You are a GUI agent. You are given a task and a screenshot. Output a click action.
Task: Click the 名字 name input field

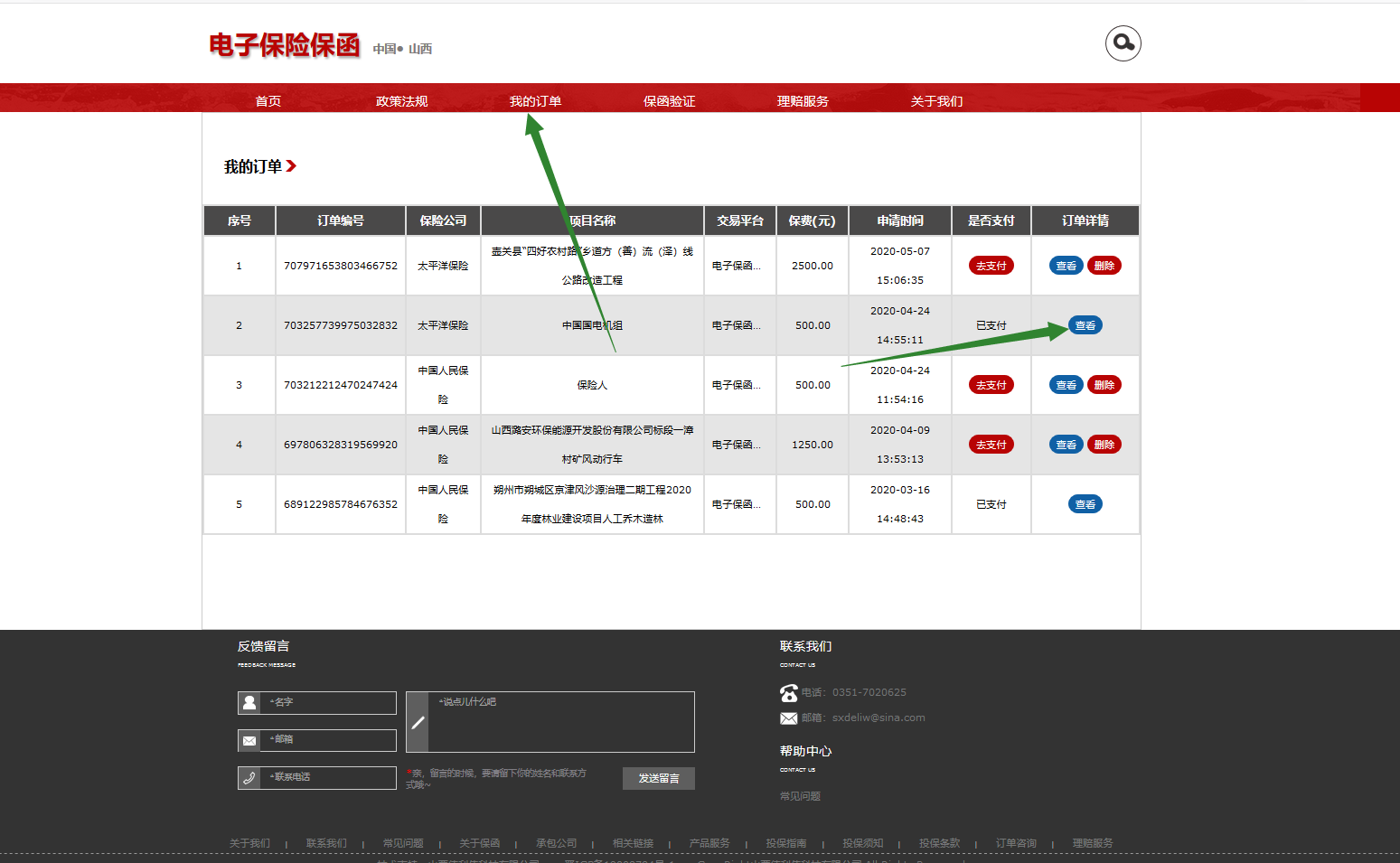pos(330,703)
